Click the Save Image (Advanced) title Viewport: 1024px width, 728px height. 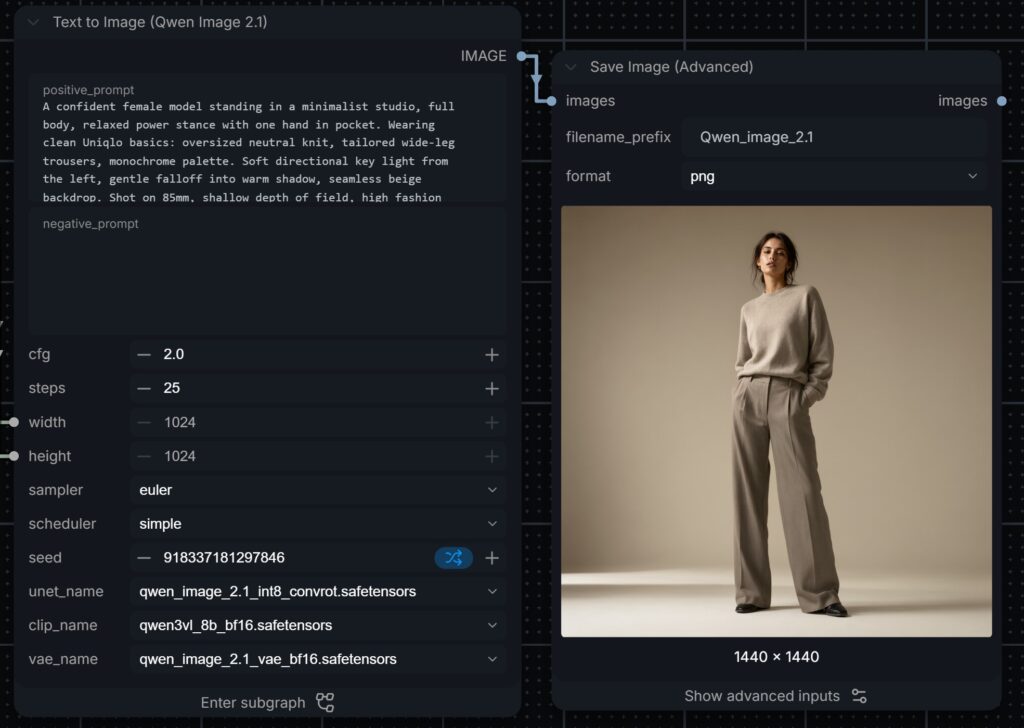tap(671, 67)
